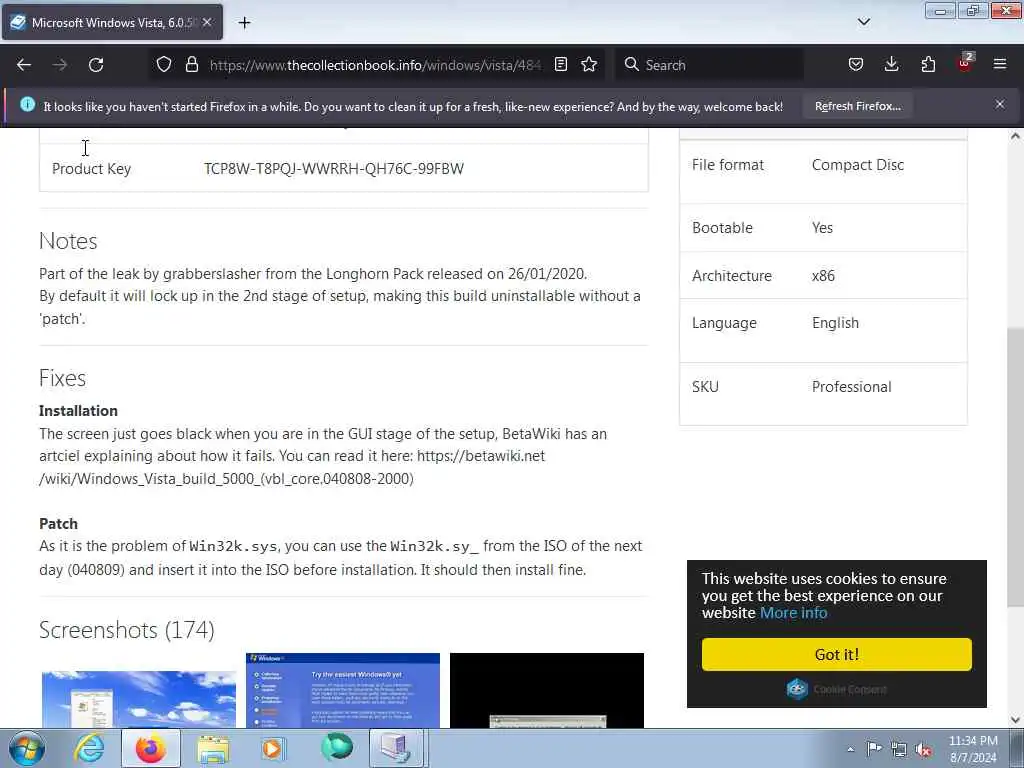This screenshot has width=1024, height=768.
Task: Click the Notes heading
Action: [x=68, y=241]
